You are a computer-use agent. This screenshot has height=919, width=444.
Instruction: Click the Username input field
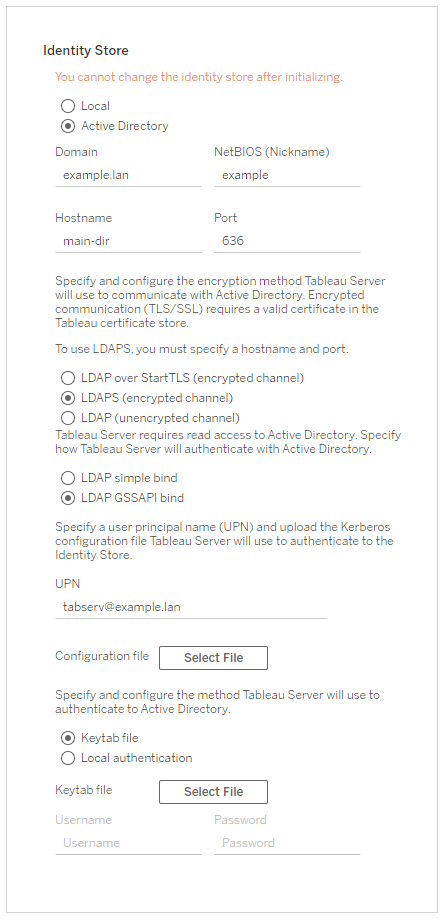[x=128, y=843]
